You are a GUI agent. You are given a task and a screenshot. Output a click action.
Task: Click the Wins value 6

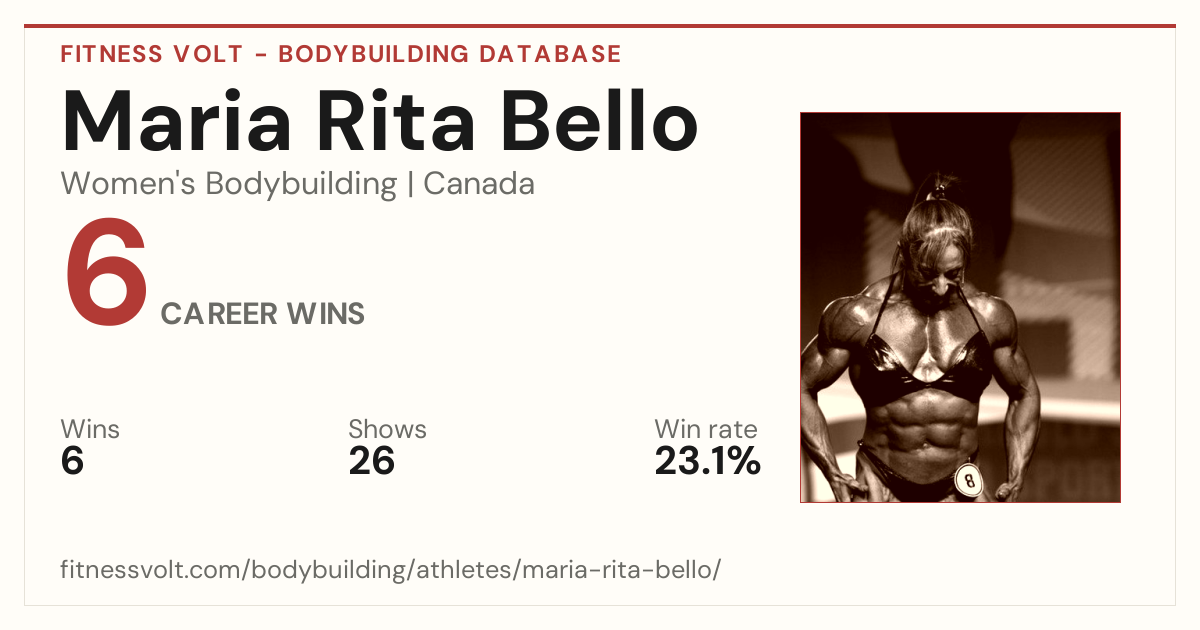click(72, 461)
